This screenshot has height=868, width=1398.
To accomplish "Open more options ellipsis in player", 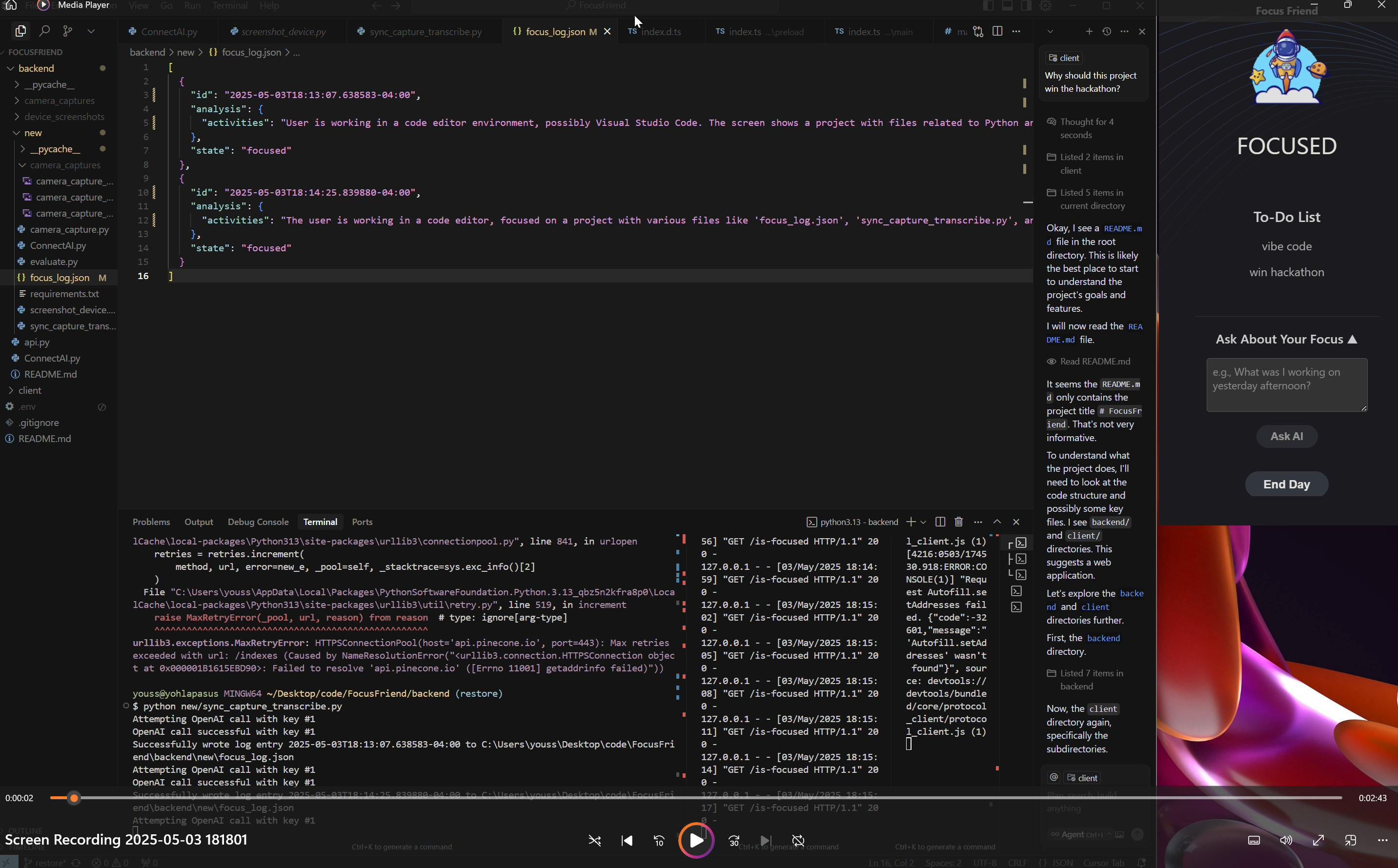I will pyautogui.click(x=1382, y=841).
